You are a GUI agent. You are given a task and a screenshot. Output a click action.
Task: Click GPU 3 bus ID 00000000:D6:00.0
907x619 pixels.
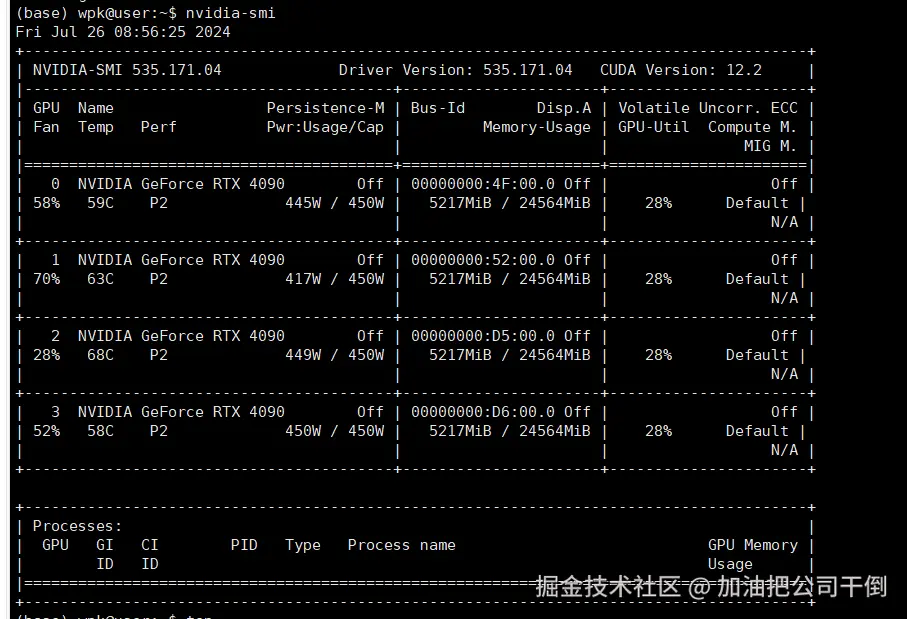pos(484,412)
